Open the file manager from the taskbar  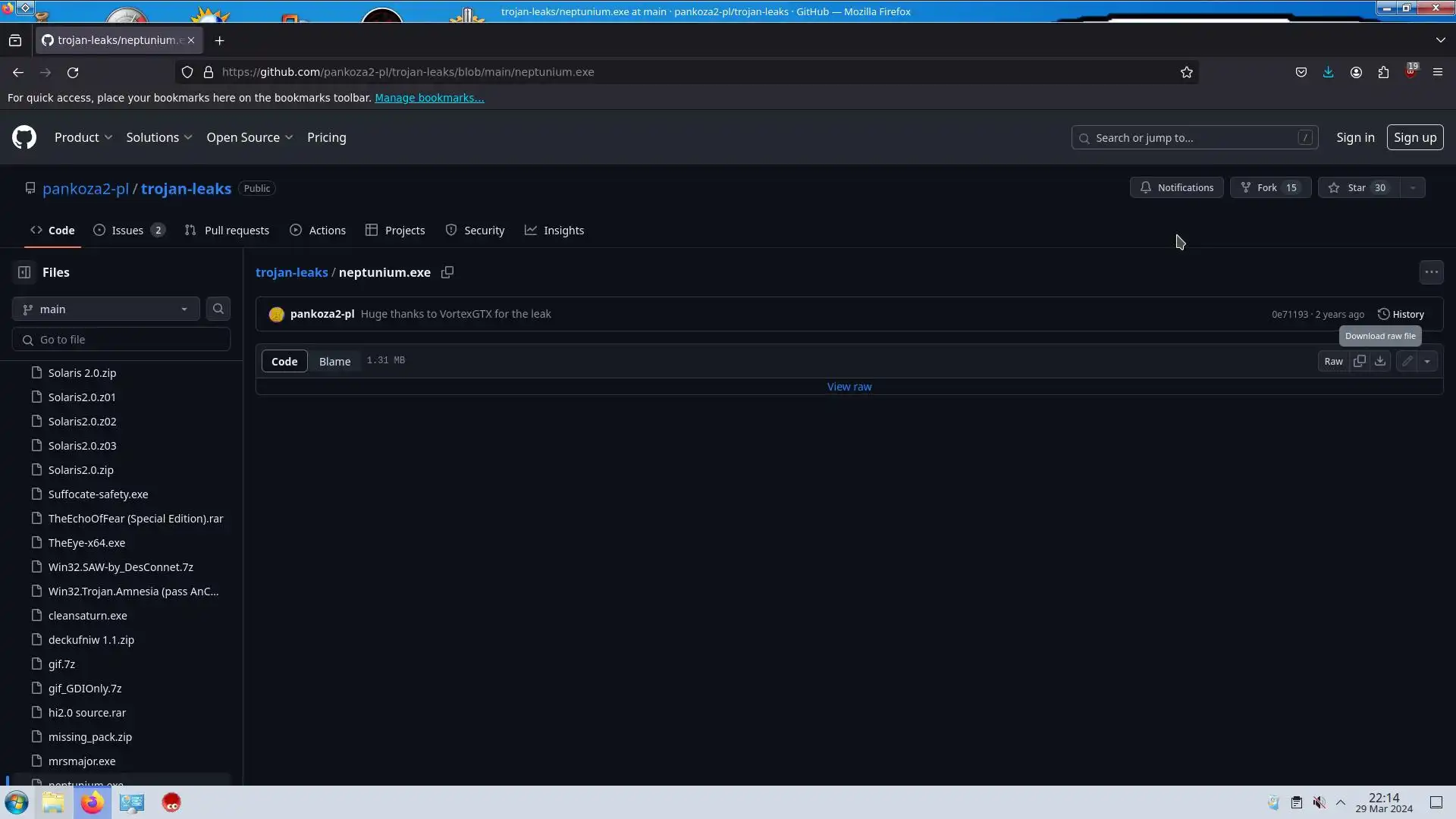click(x=53, y=802)
